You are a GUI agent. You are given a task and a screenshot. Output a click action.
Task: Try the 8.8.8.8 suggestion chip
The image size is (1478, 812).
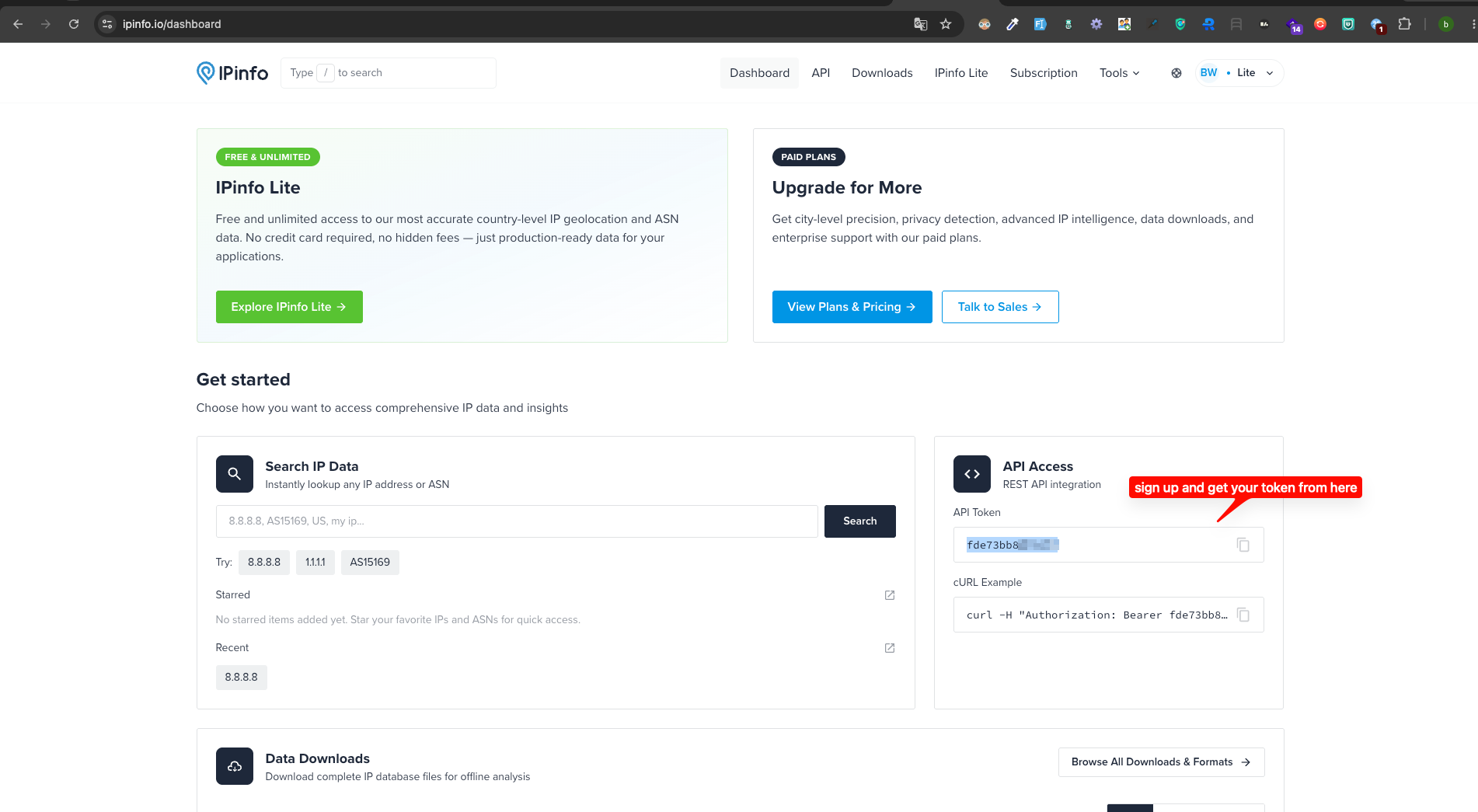(x=264, y=563)
